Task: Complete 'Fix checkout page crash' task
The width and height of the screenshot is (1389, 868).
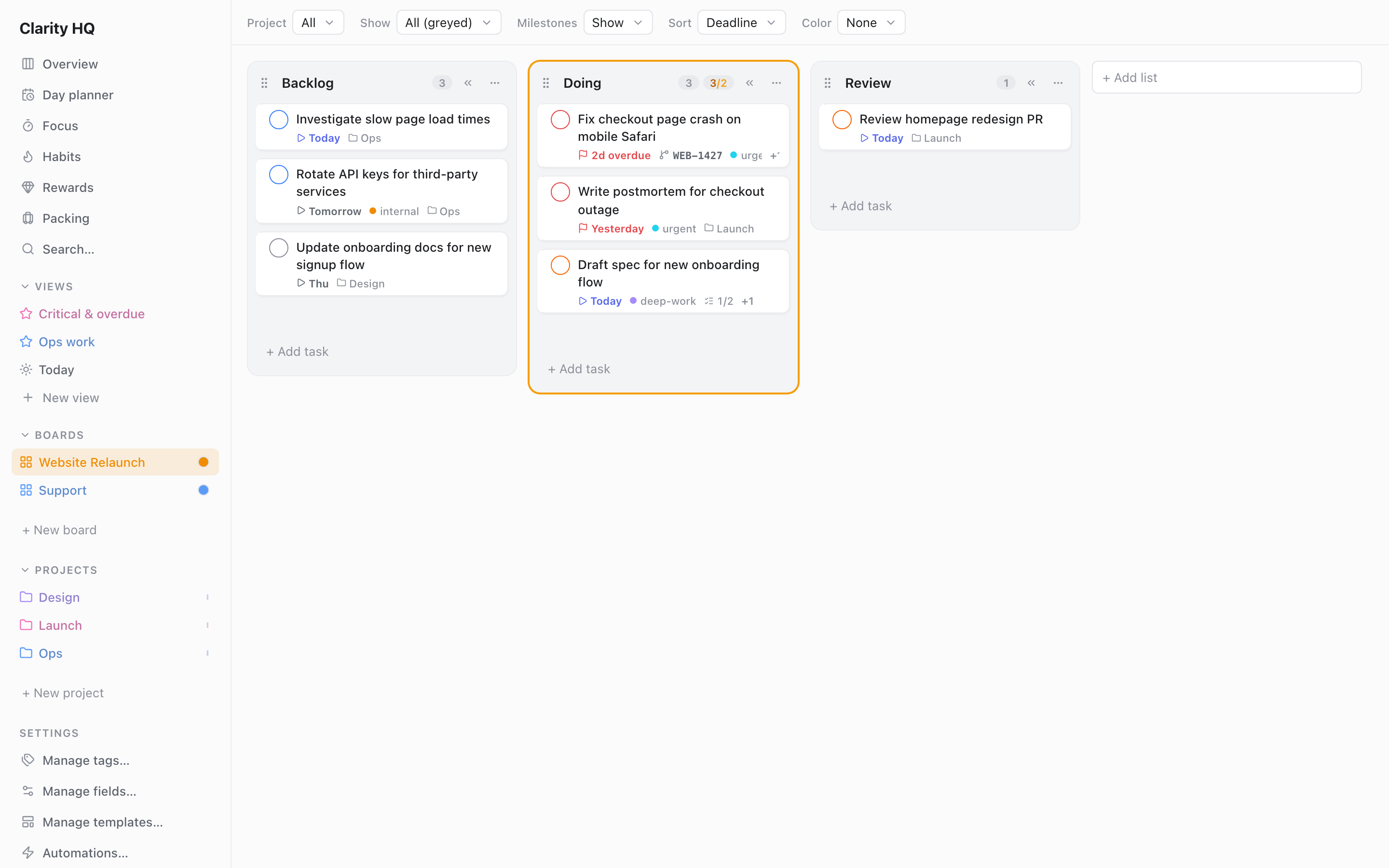Action: tap(560, 120)
